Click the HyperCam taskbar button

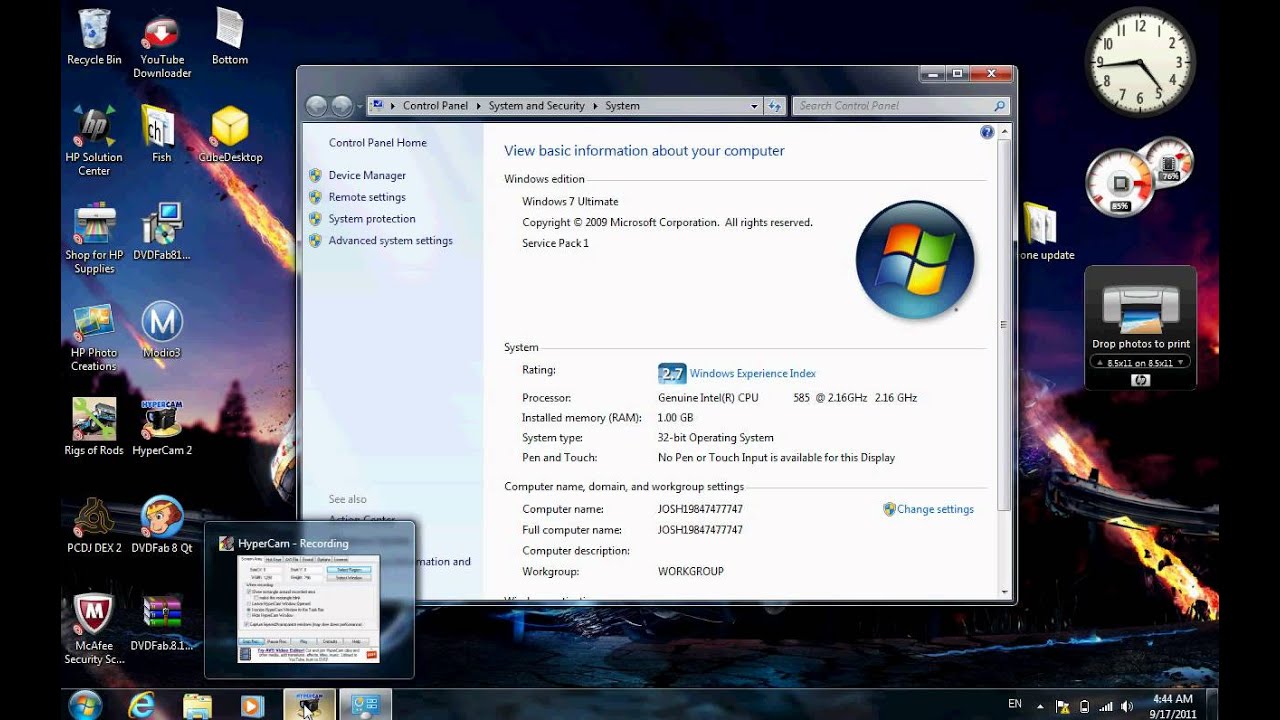point(309,704)
